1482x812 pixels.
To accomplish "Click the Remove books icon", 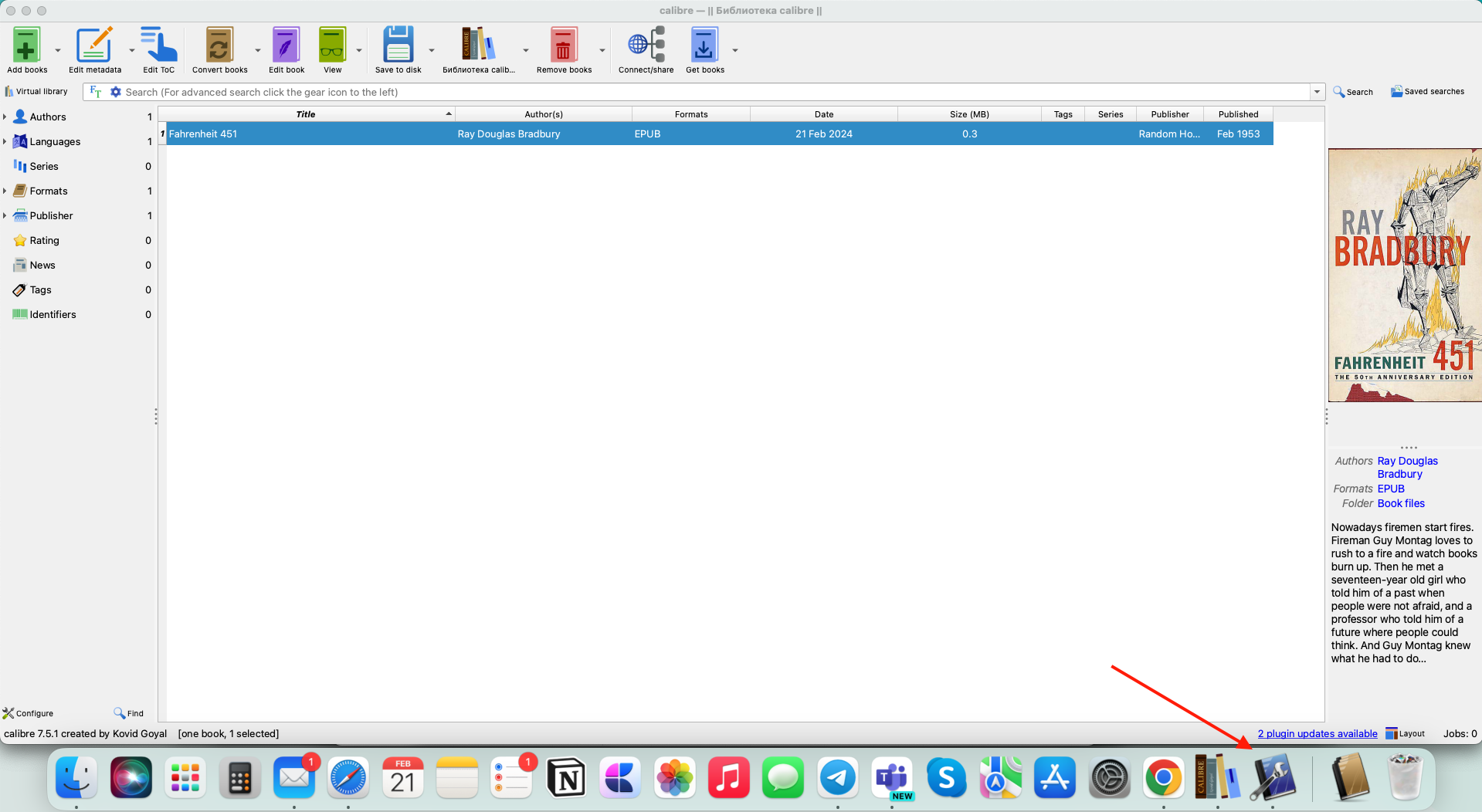I will click(564, 50).
